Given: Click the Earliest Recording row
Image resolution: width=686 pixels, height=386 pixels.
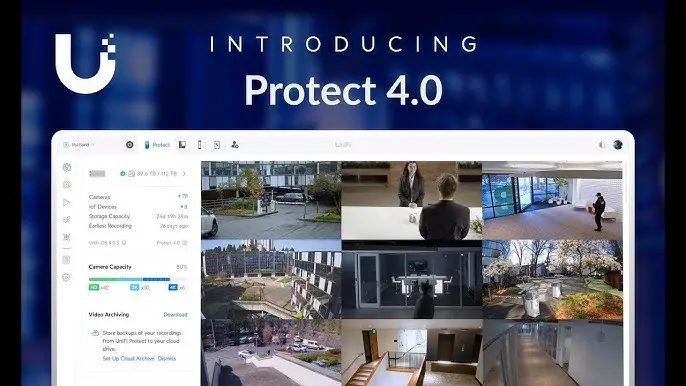Looking at the screenshot, I should point(138,226).
